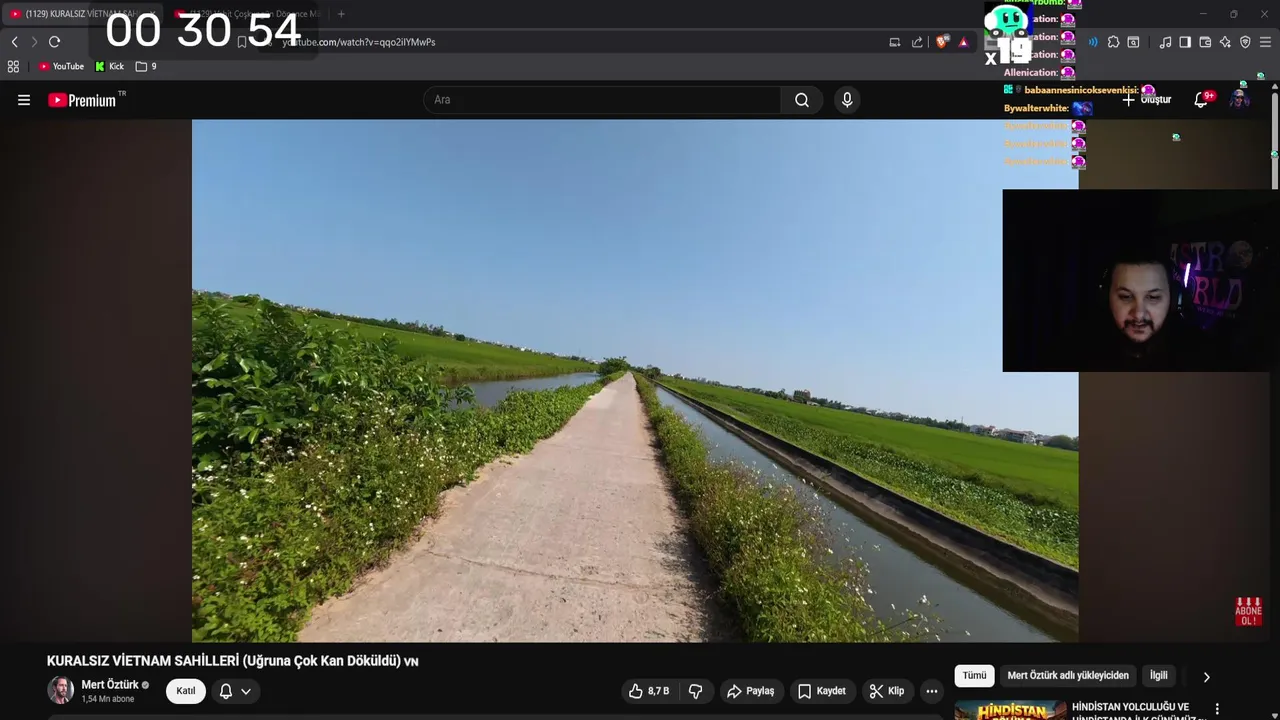Open the Brave Shields lion icon

point(941,42)
